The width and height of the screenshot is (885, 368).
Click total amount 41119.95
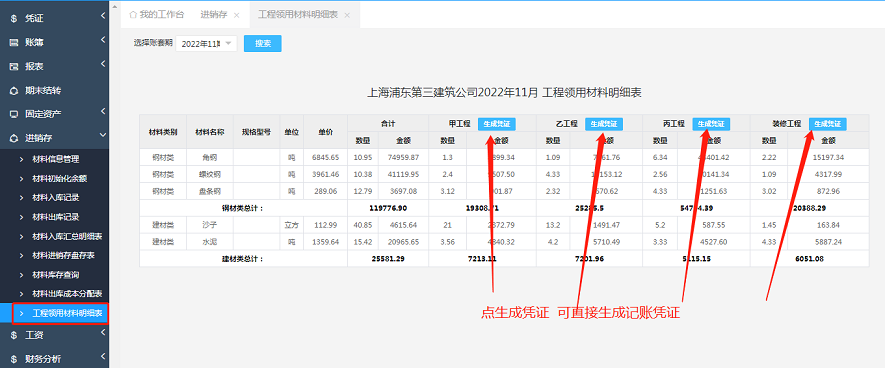click(x=404, y=174)
